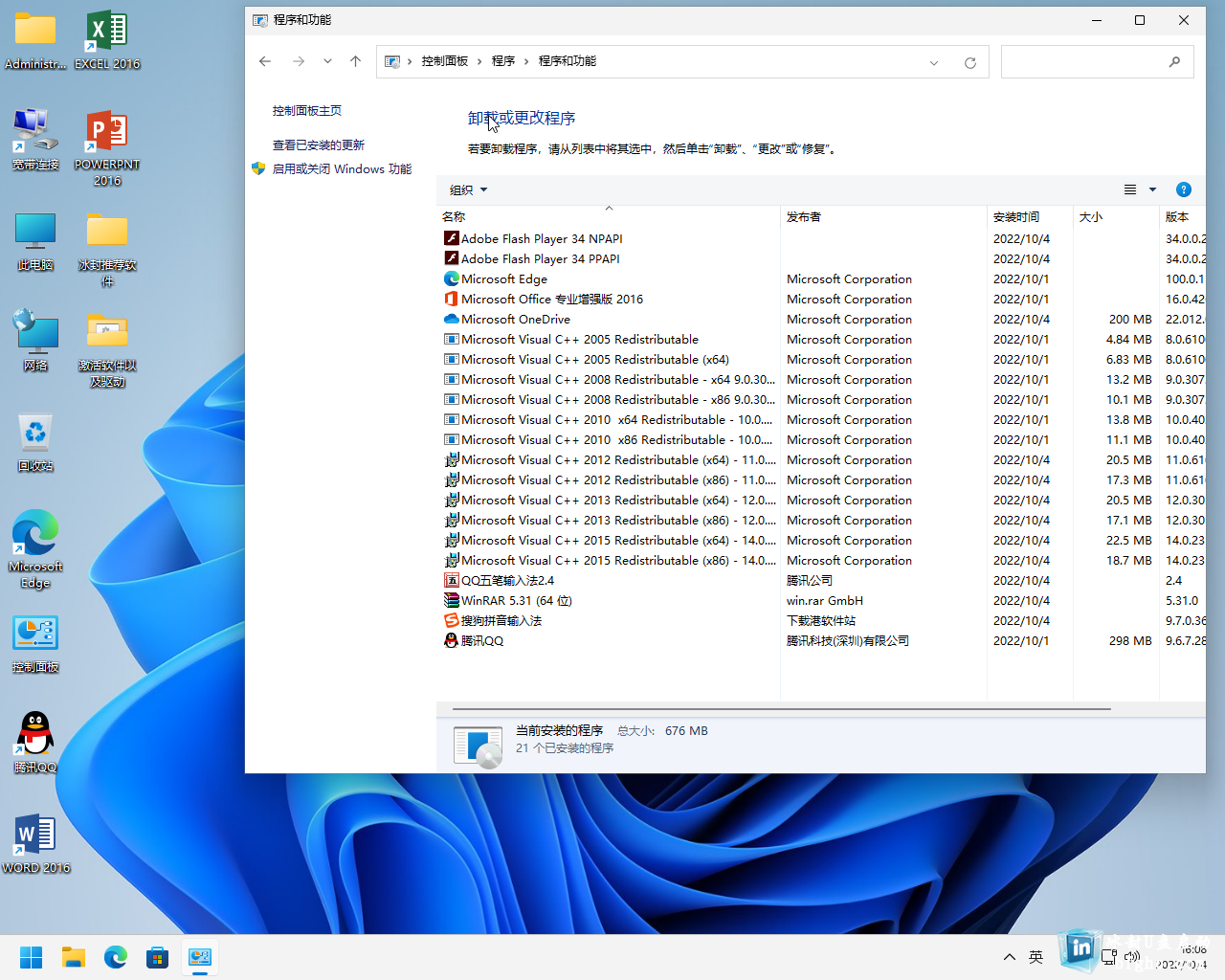Expand the view options dropdown arrow
This screenshot has width=1225, height=980.
[x=1152, y=189]
